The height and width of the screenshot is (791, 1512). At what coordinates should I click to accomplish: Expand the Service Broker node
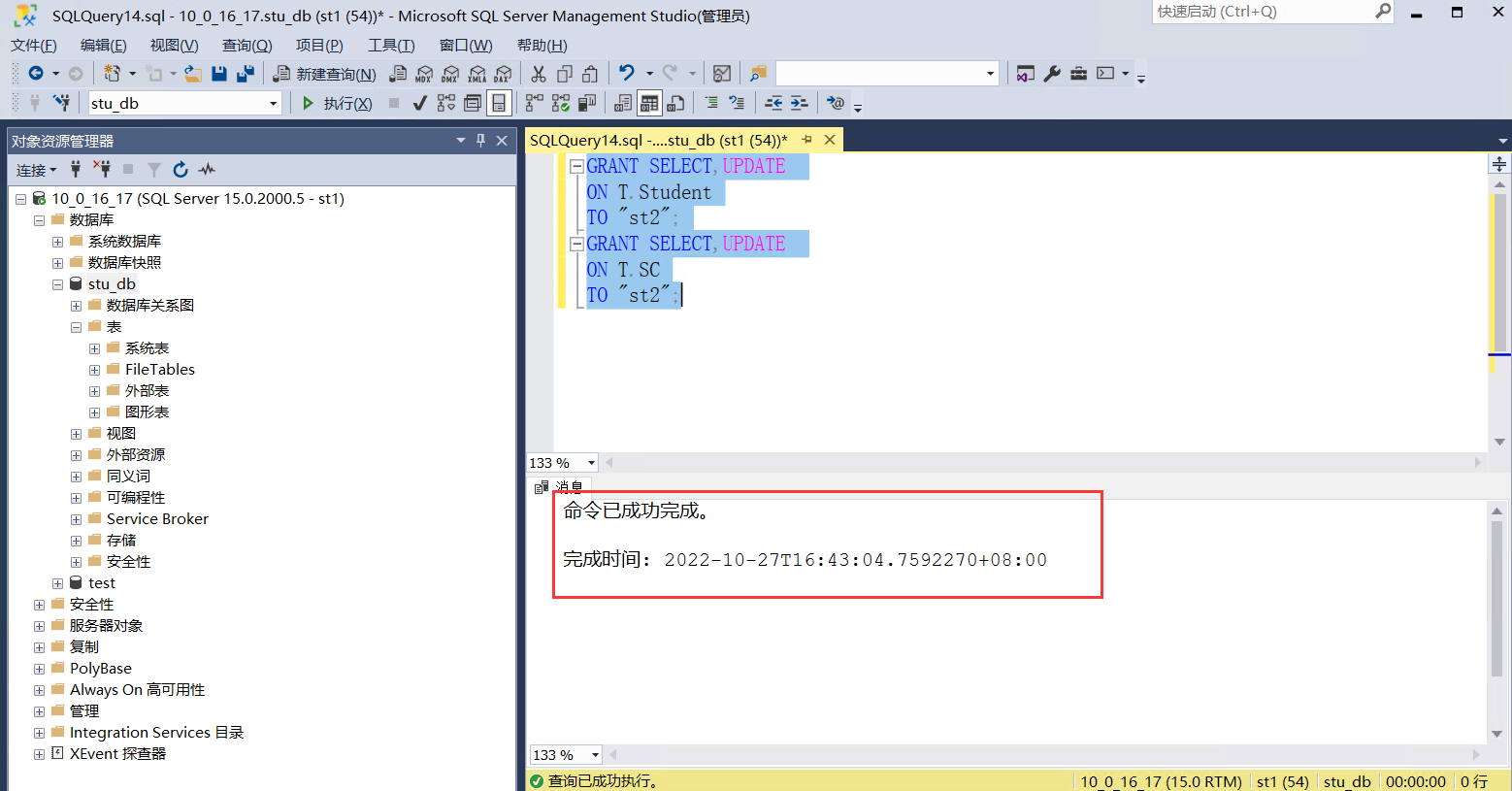point(76,519)
